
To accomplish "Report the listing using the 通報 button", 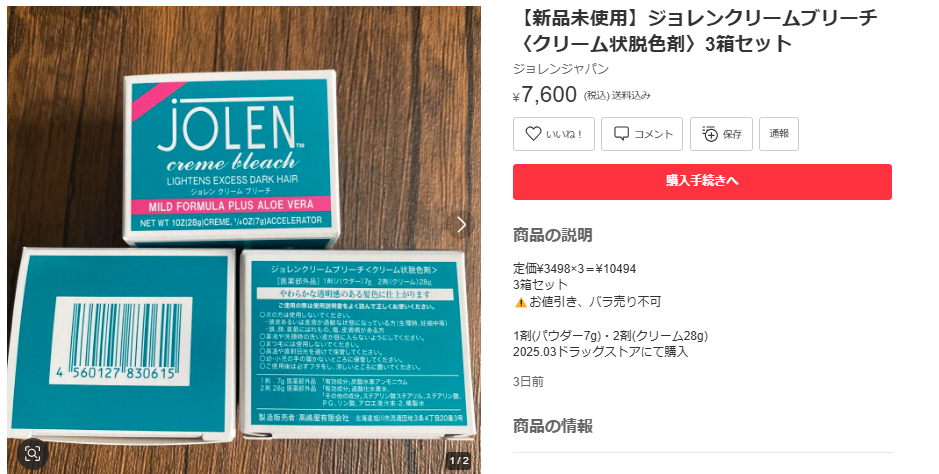I will click(x=779, y=134).
